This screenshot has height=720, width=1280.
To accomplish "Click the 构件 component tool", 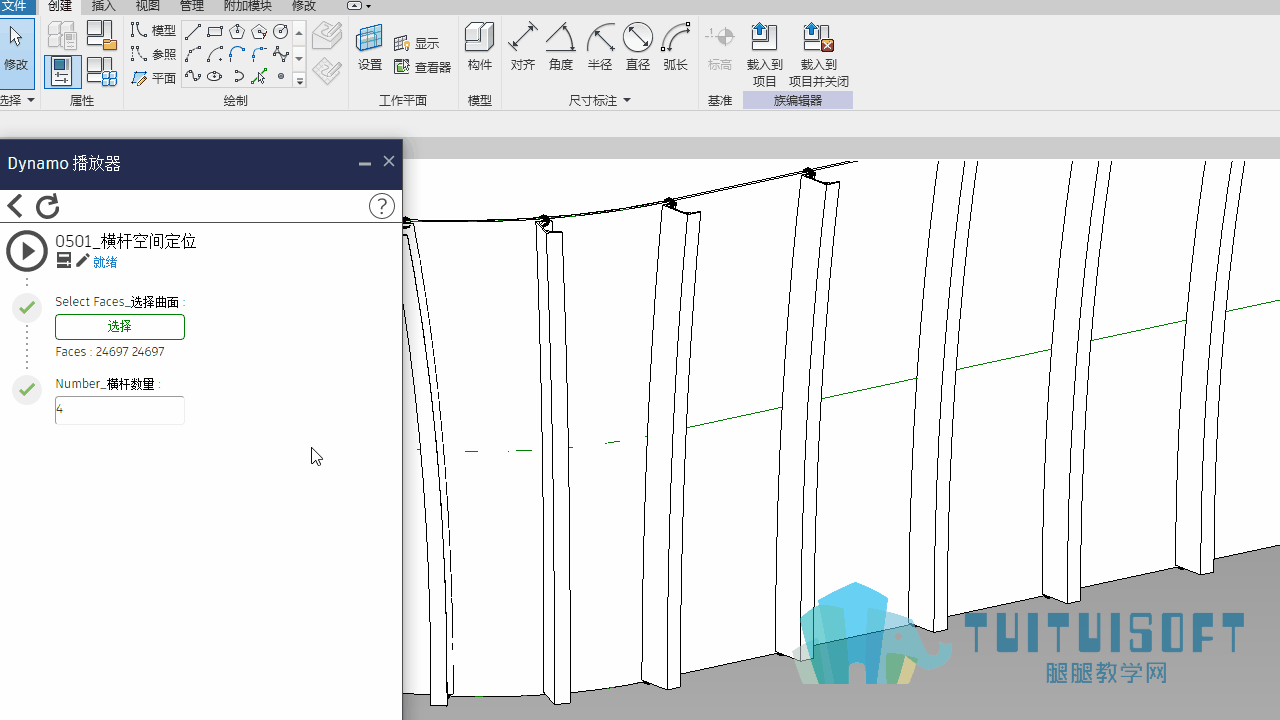I will tap(480, 48).
